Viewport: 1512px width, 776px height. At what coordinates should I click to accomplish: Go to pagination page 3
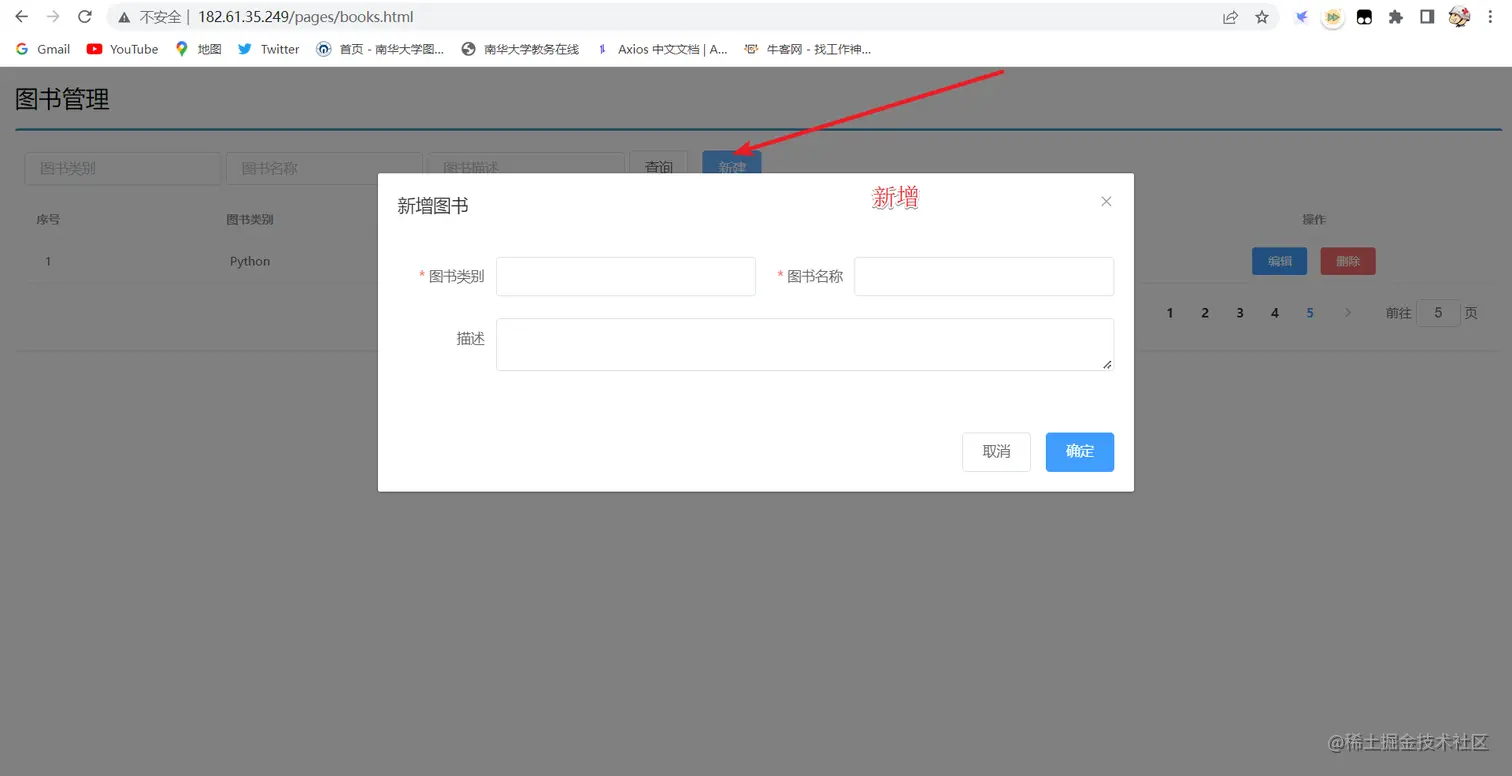[1240, 313]
